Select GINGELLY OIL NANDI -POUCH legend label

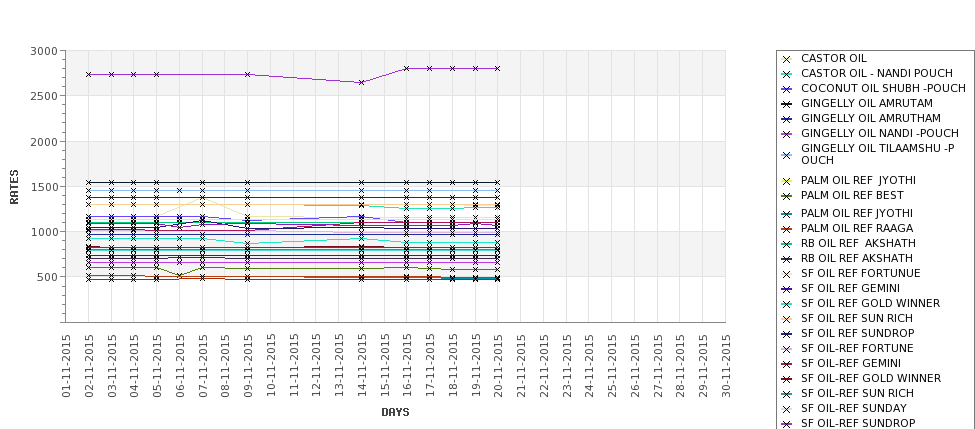pyautogui.click(x=880, y=133)
